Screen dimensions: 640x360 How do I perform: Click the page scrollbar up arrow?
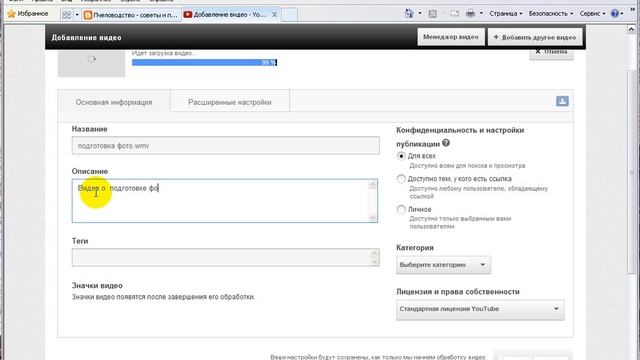point(631,29)
